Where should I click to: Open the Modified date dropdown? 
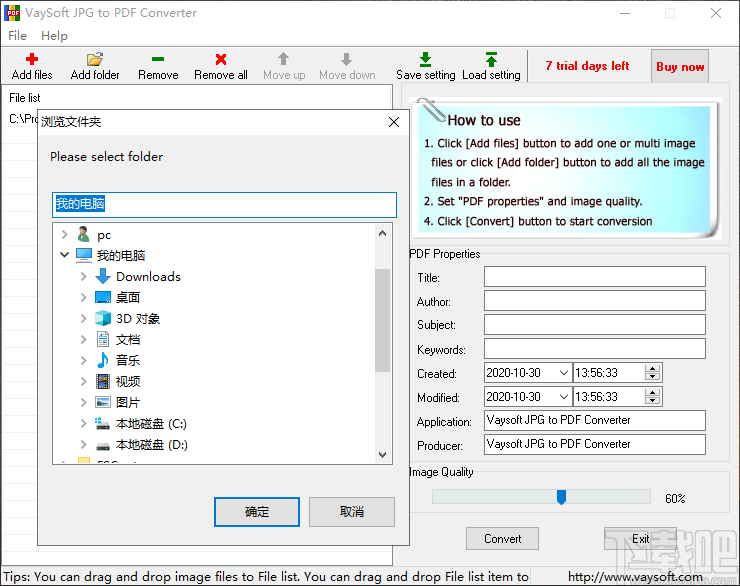563,397
